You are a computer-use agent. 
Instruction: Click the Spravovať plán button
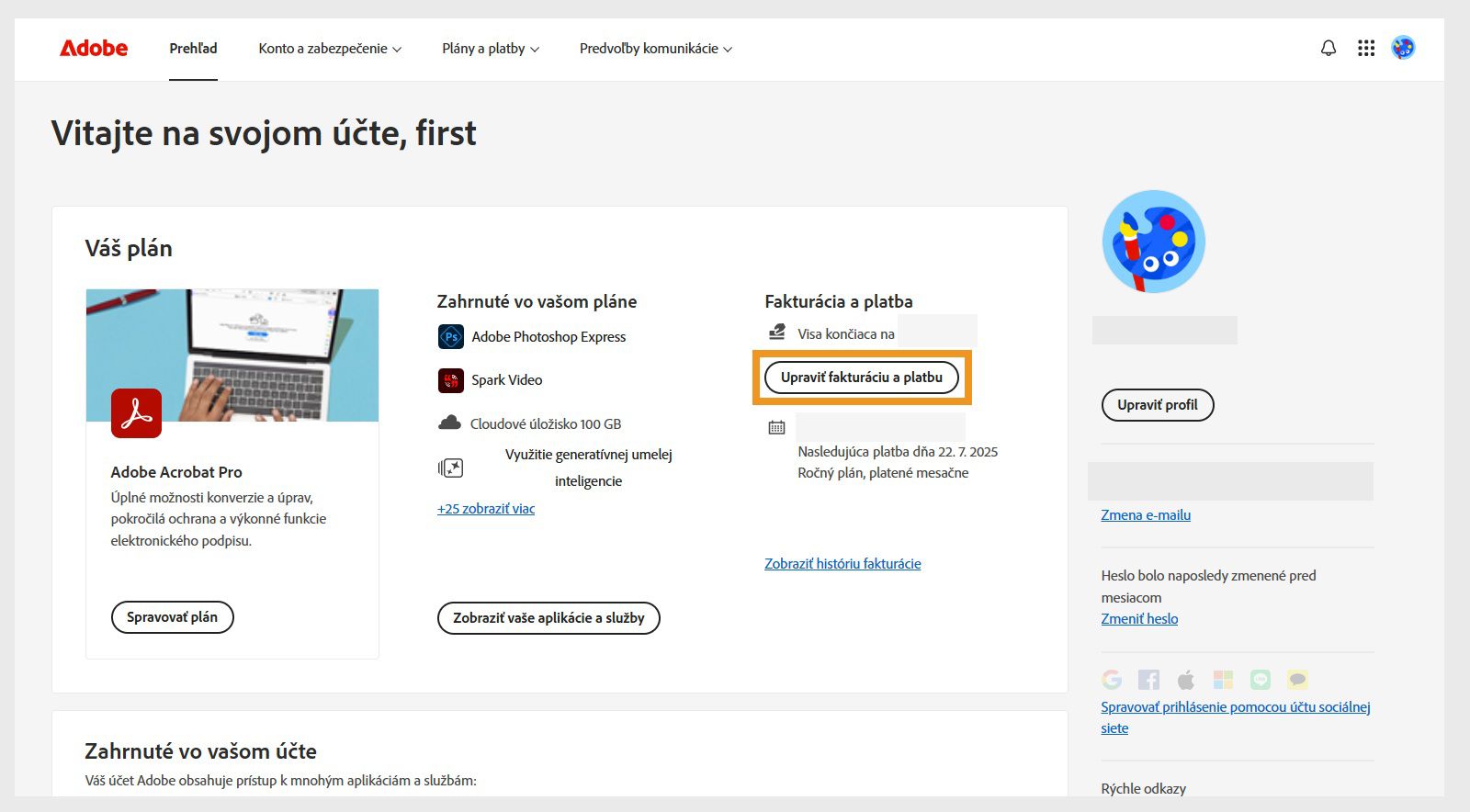coord(173,617)
